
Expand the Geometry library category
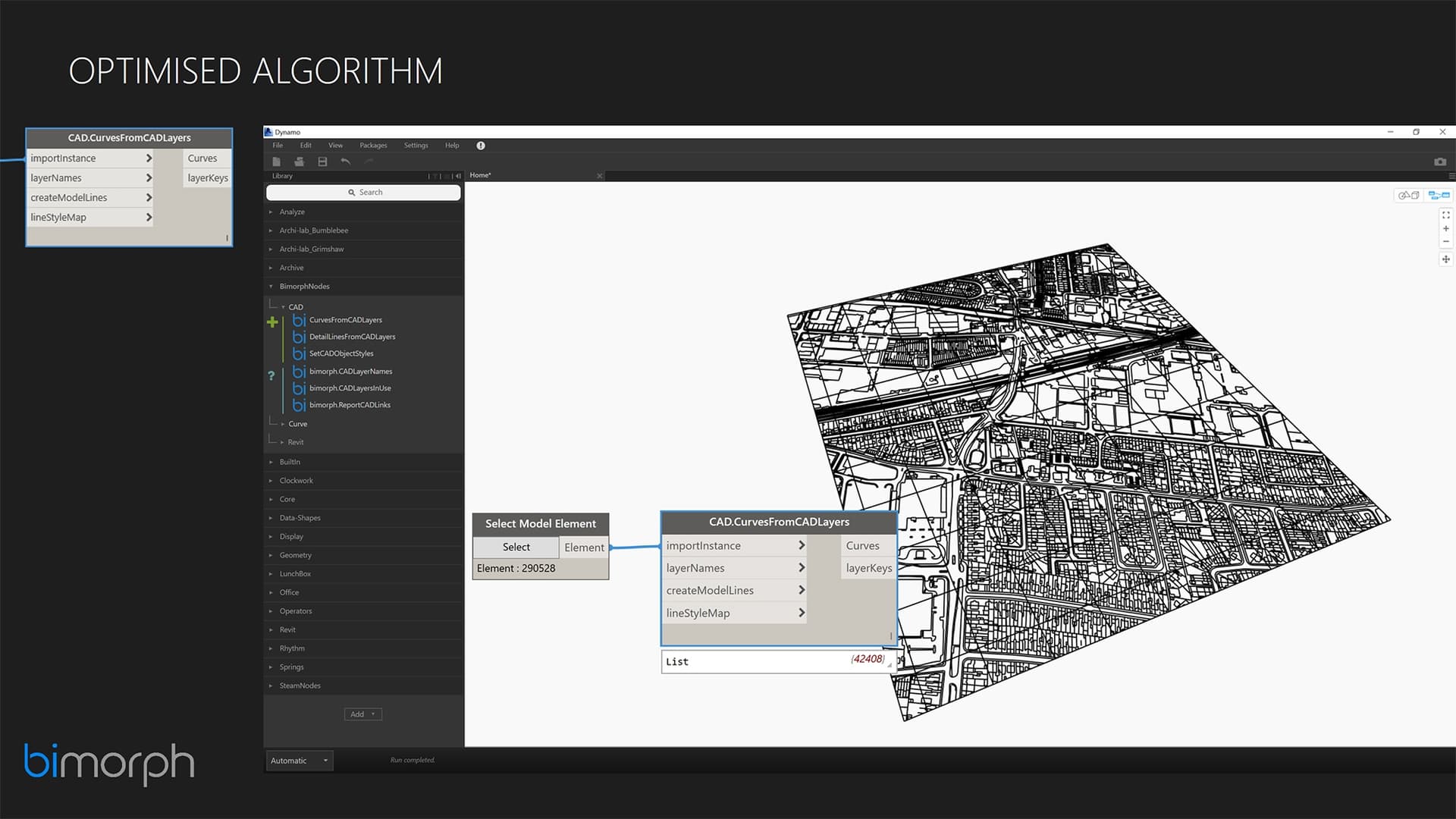pos(294,555)
